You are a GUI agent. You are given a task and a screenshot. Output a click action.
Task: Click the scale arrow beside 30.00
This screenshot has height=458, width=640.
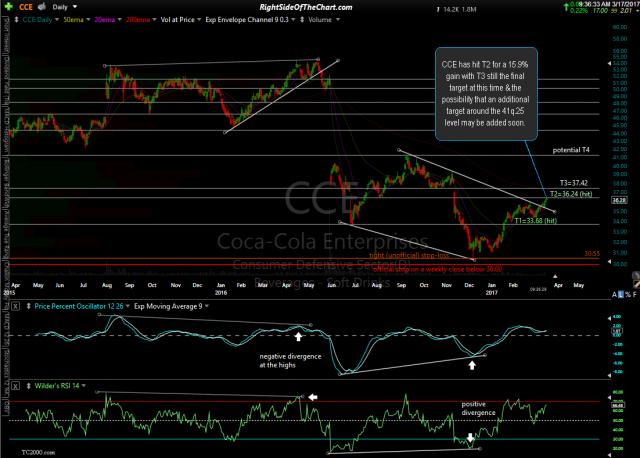coord(609,262)
